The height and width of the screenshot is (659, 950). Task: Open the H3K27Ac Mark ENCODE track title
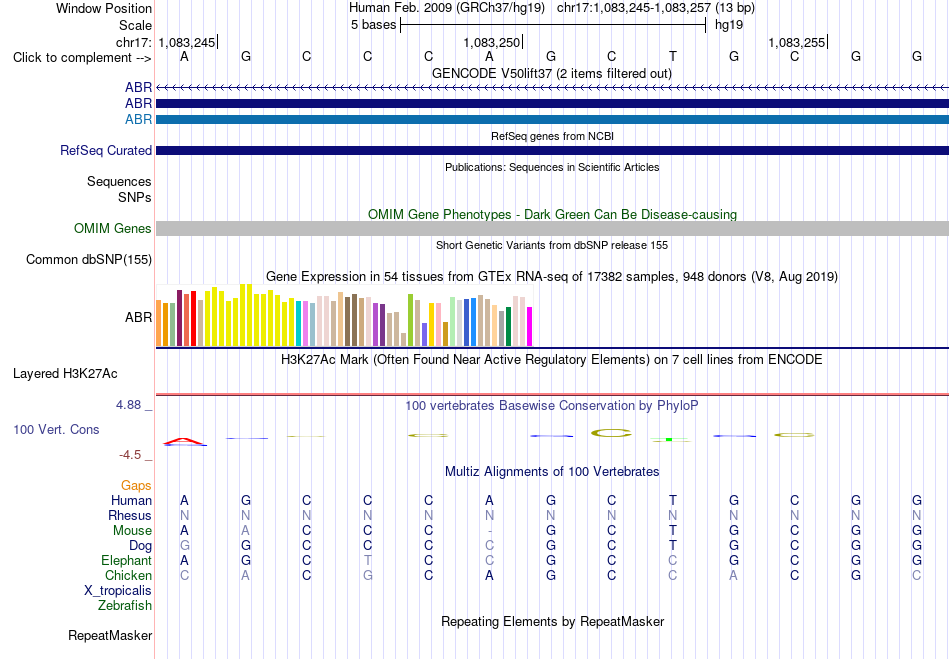point(552,360)
